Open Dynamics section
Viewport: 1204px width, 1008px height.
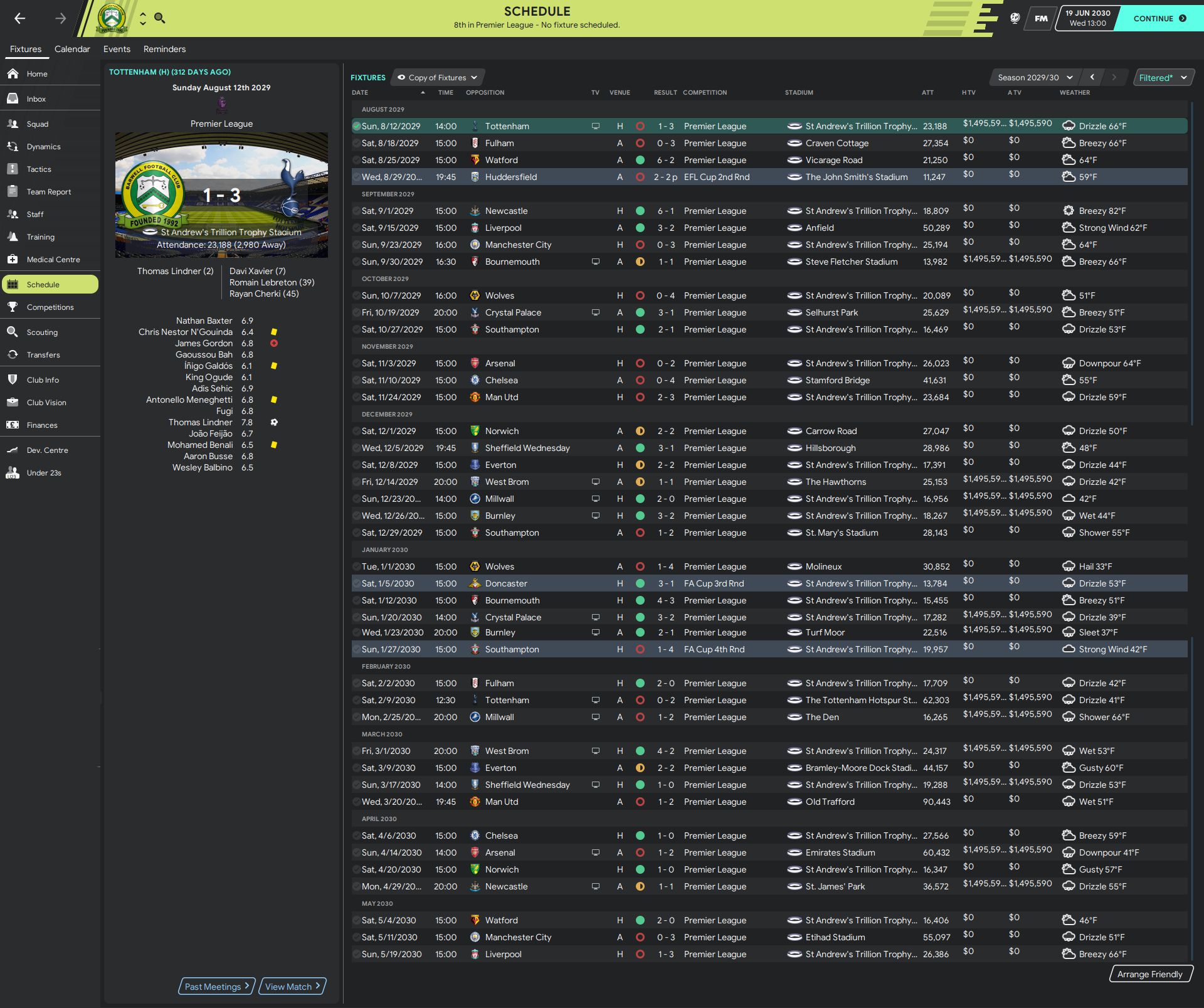(x=50, y=146)
